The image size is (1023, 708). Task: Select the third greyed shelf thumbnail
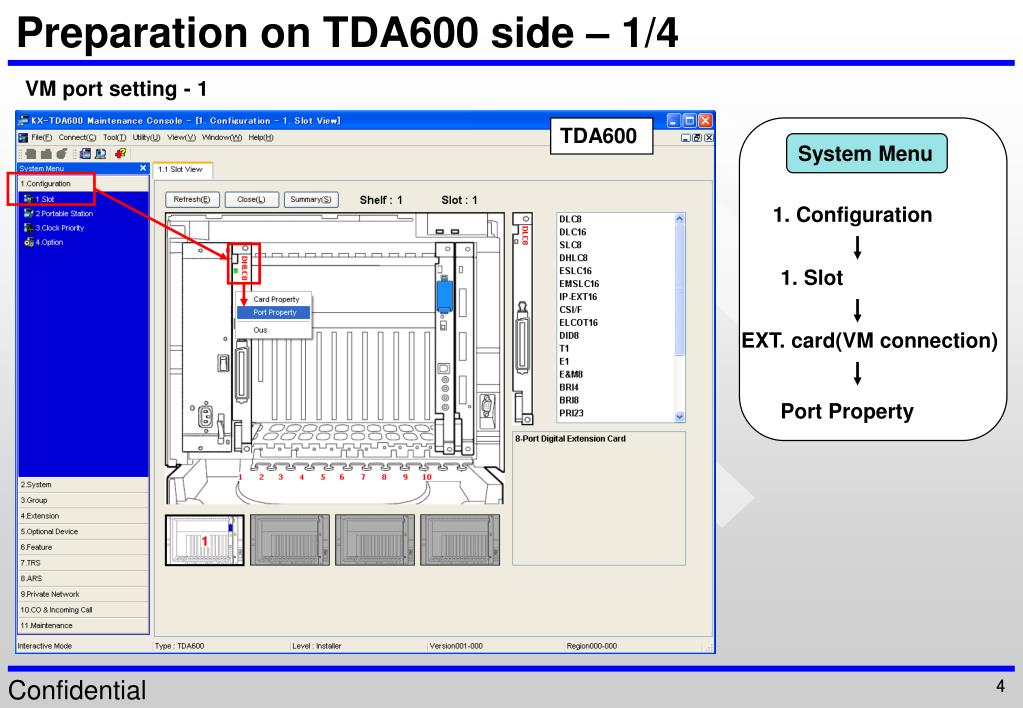point(374,540)
